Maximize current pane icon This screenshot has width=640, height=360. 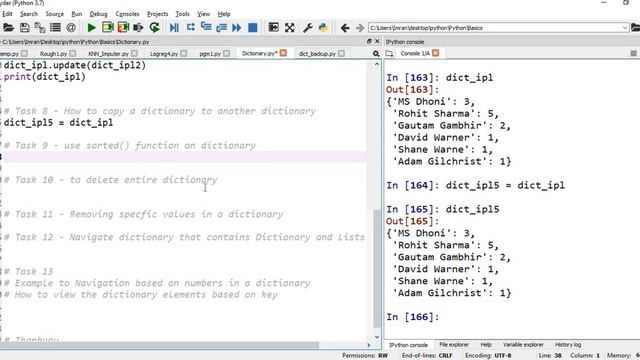pos(273,27)
